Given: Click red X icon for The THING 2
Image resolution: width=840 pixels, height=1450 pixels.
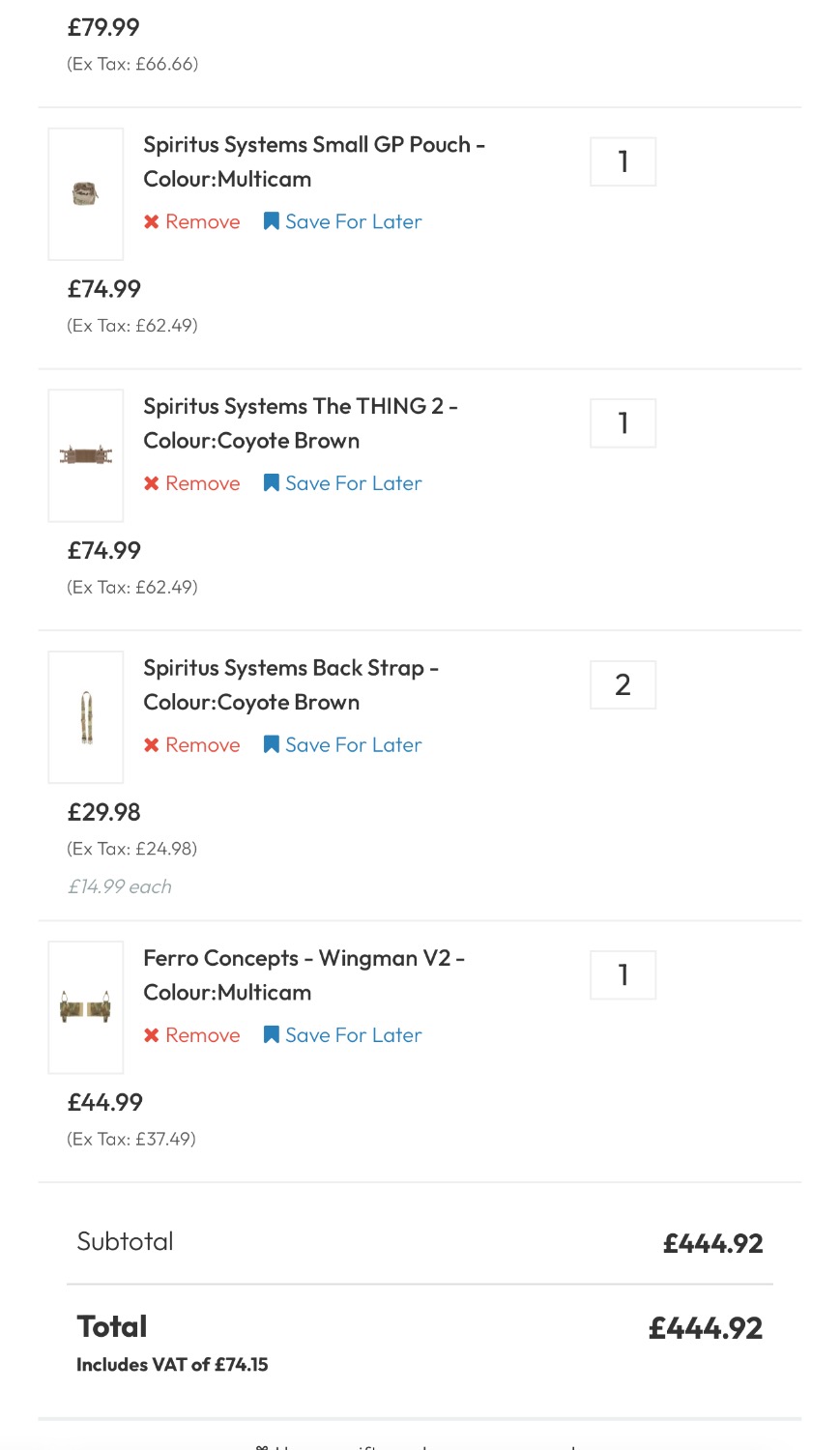Looking at the screenshot, I should point(152,483).
